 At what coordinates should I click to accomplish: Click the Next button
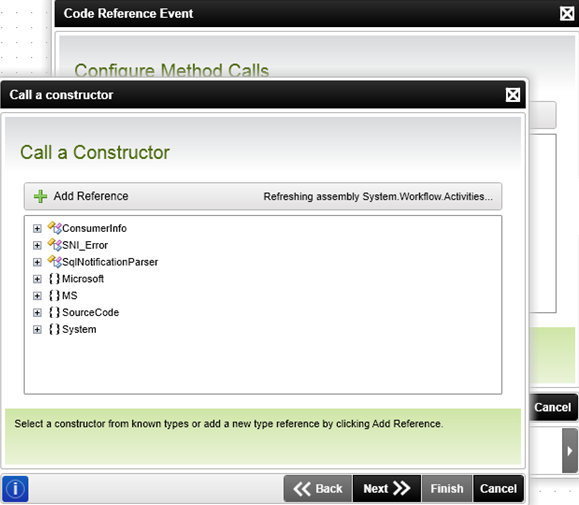(x=387, y=489)
